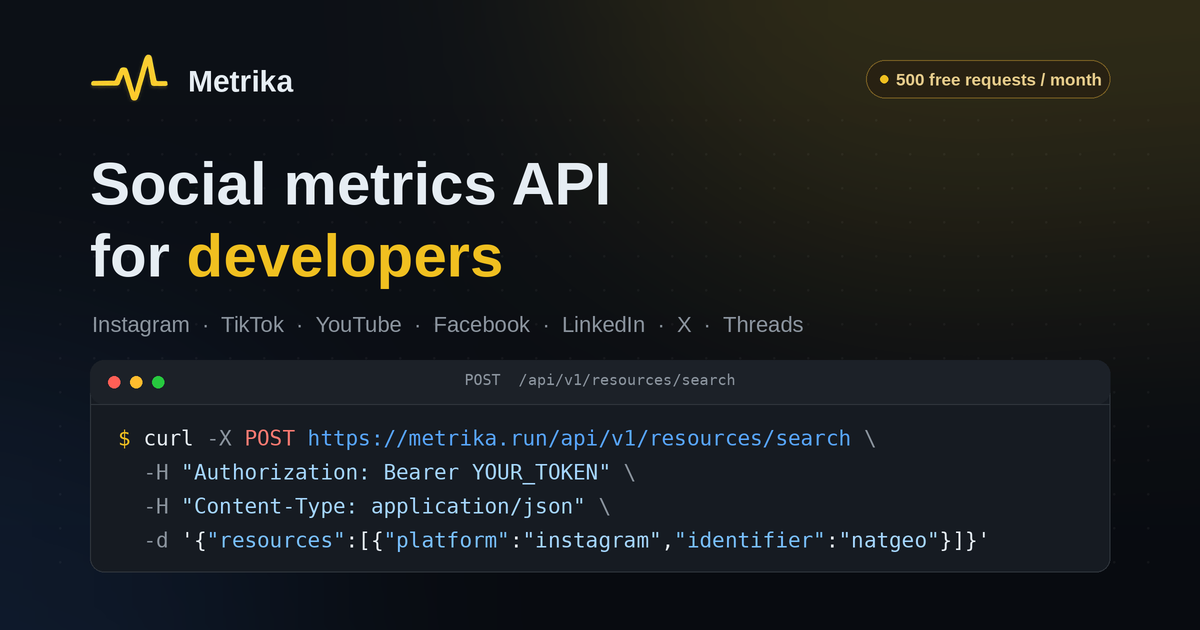Screen dimensions: 1200x630
Task: Click the red POST method in the curl command
Action: pyautogui.click(x=270, y=438)
